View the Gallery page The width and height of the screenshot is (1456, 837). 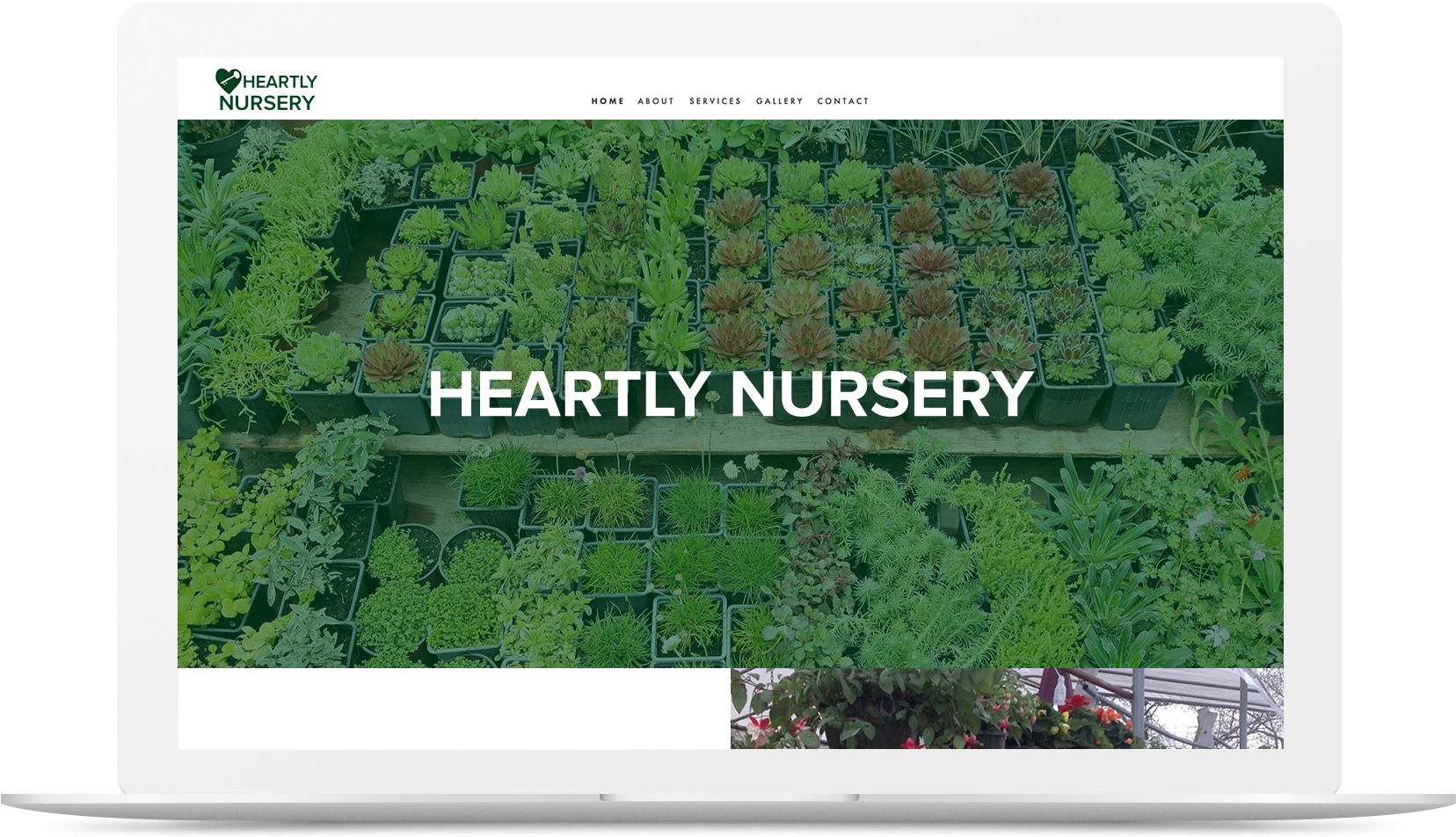(780, 101)
